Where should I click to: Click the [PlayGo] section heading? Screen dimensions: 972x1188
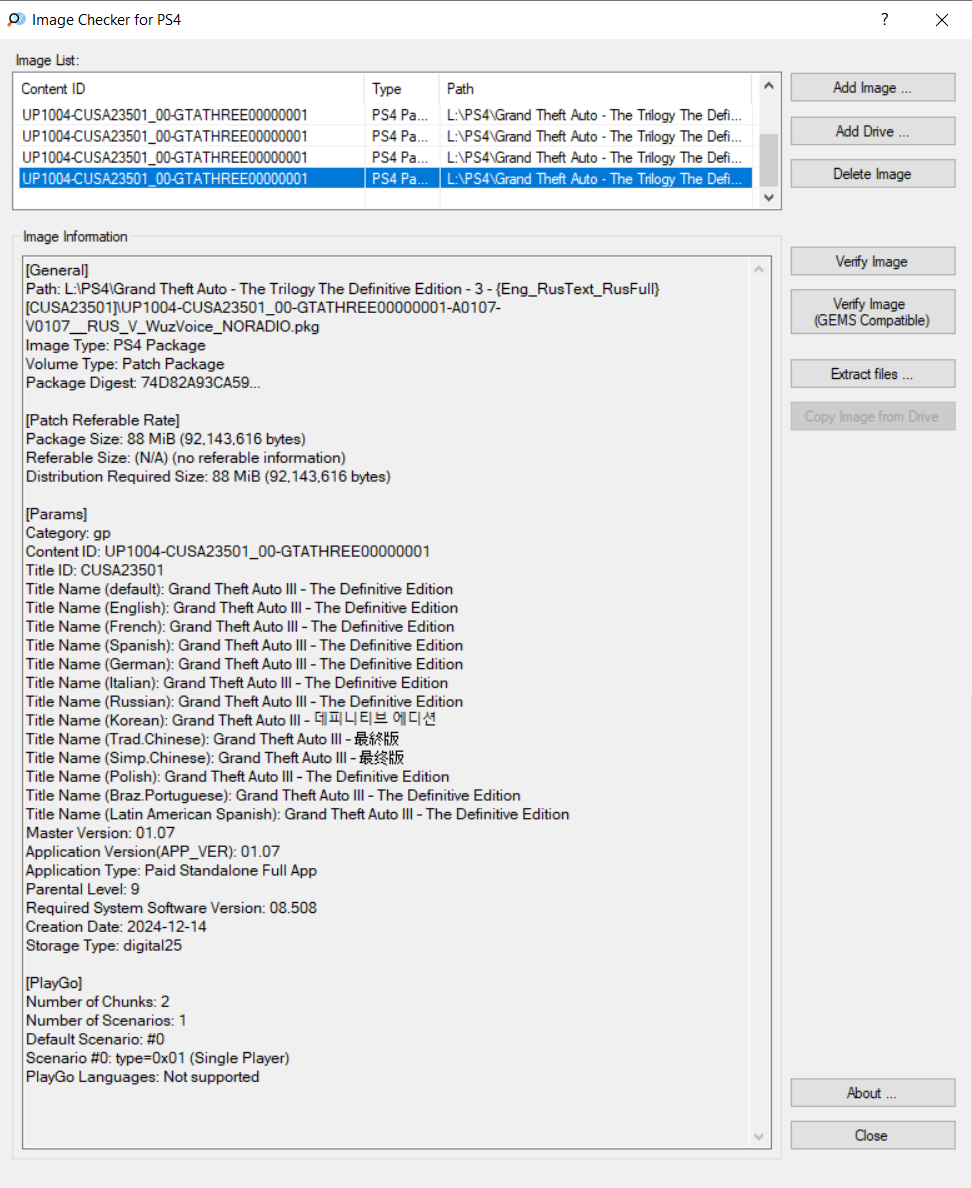(x=54, y=983)
